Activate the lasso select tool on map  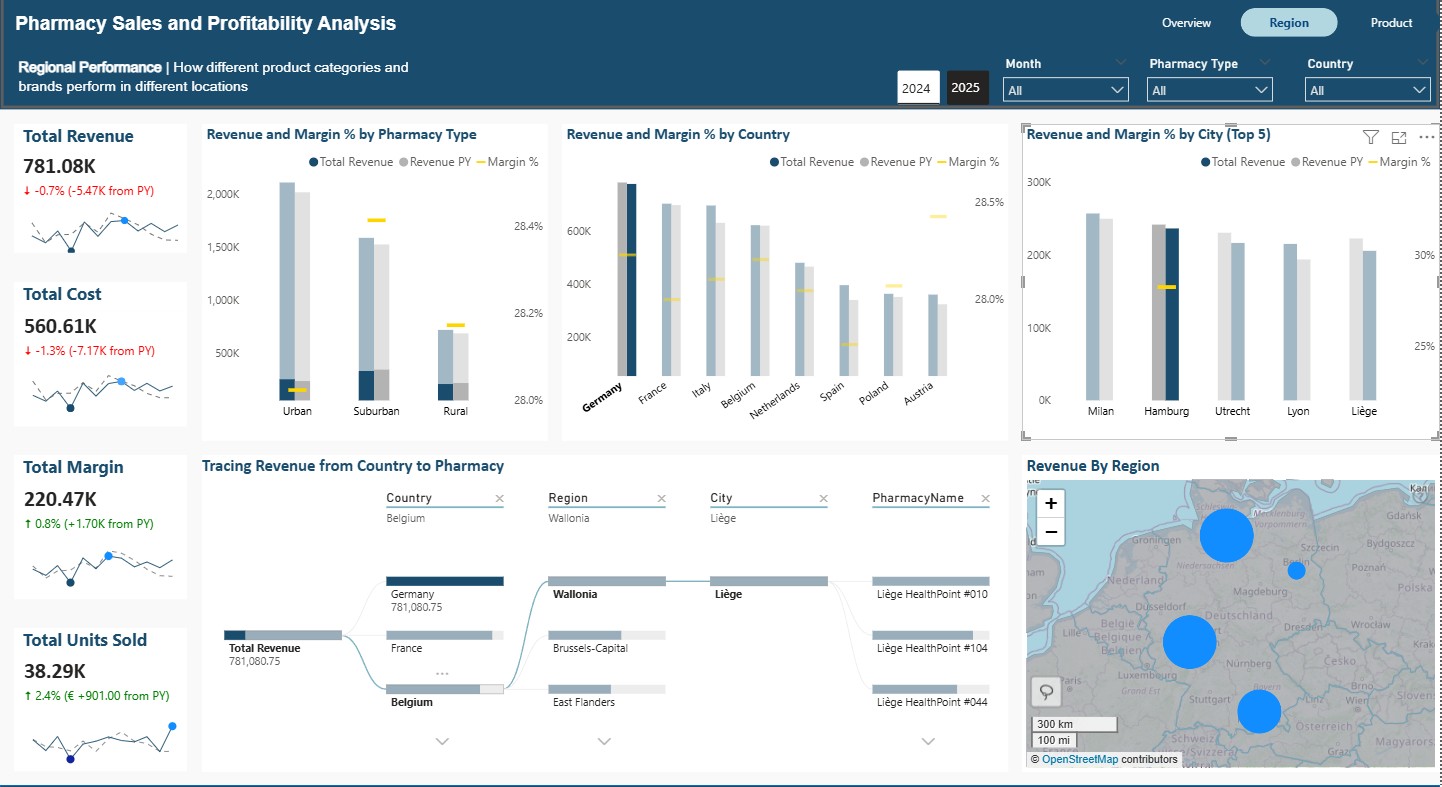point(1046,691)
